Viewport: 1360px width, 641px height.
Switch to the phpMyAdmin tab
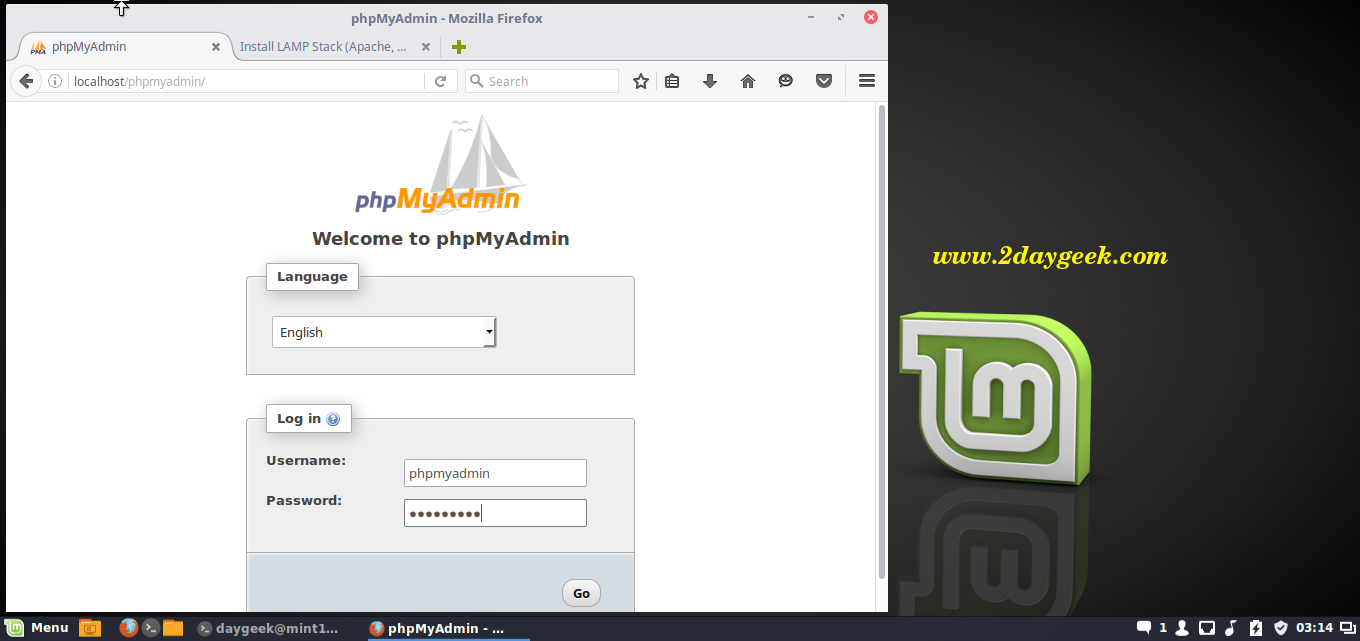tap(125, 47)
